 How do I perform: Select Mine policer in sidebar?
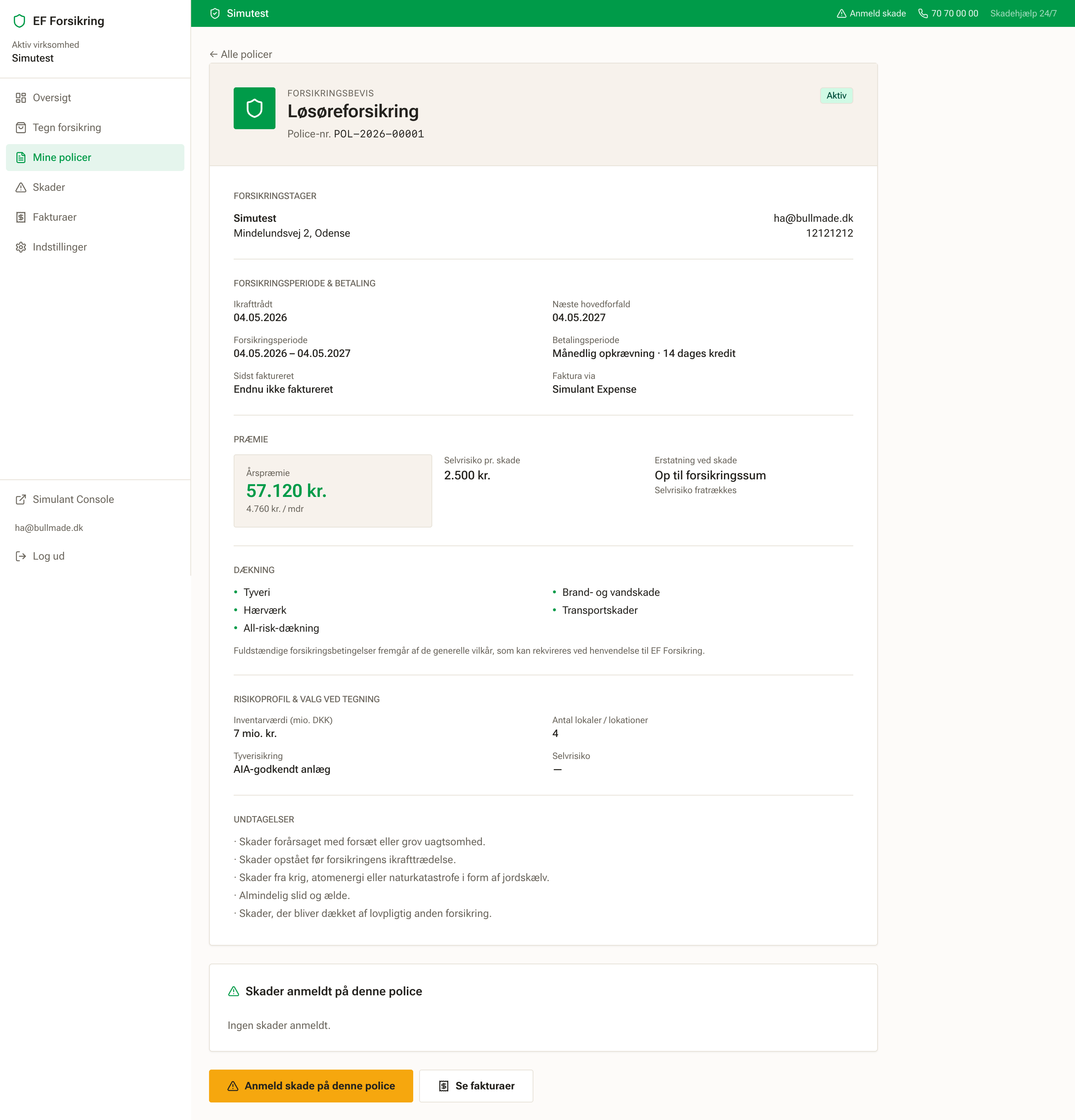[95, 157]
